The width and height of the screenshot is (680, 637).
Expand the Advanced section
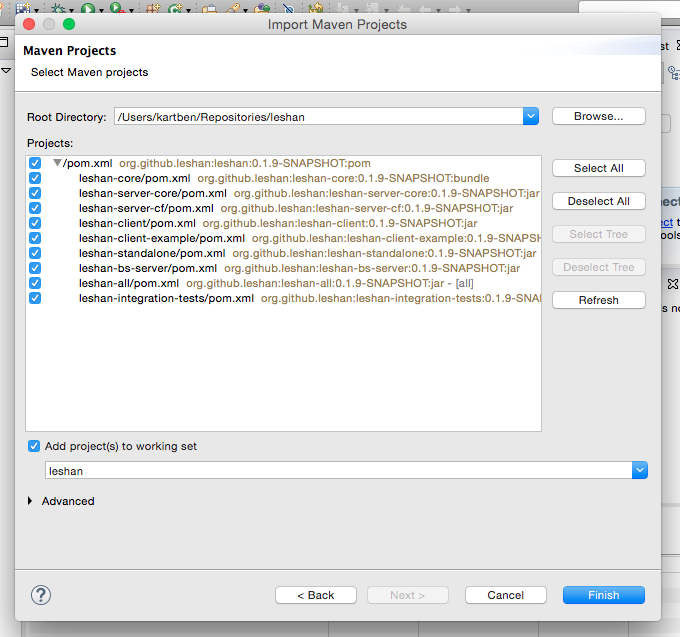[x=30, y=501]
